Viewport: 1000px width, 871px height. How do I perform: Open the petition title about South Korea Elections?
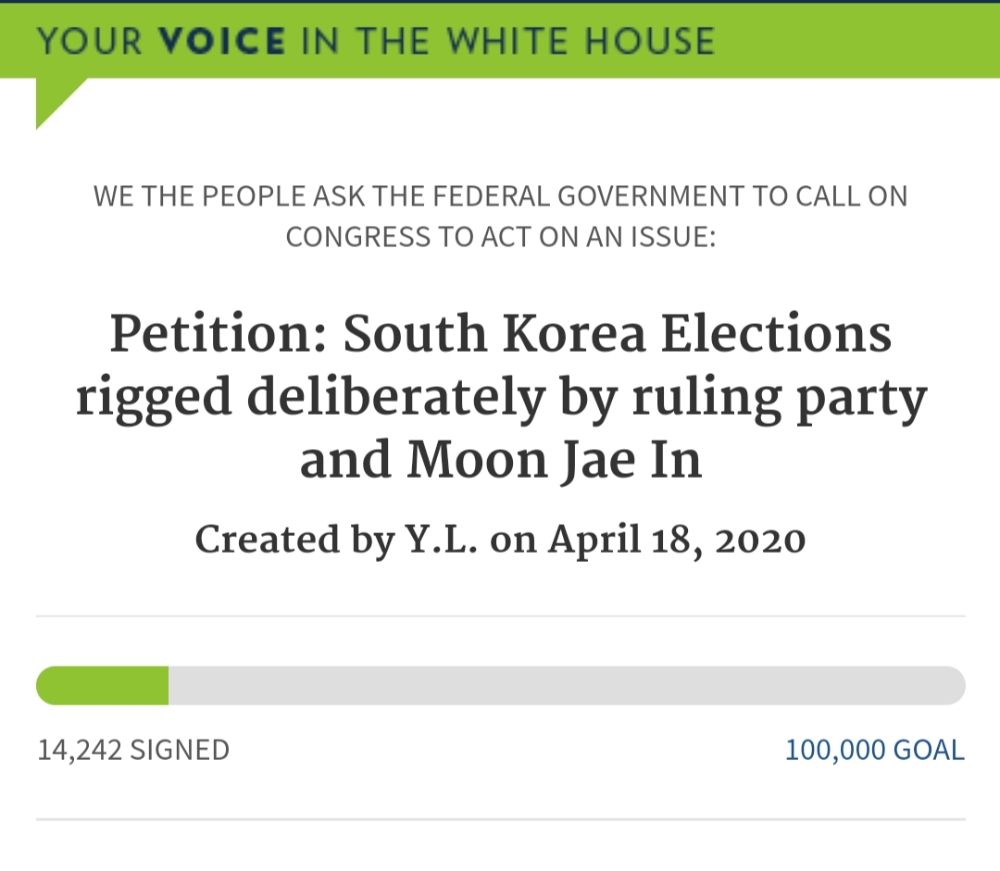pyautogui.click(x=500, y=333)
